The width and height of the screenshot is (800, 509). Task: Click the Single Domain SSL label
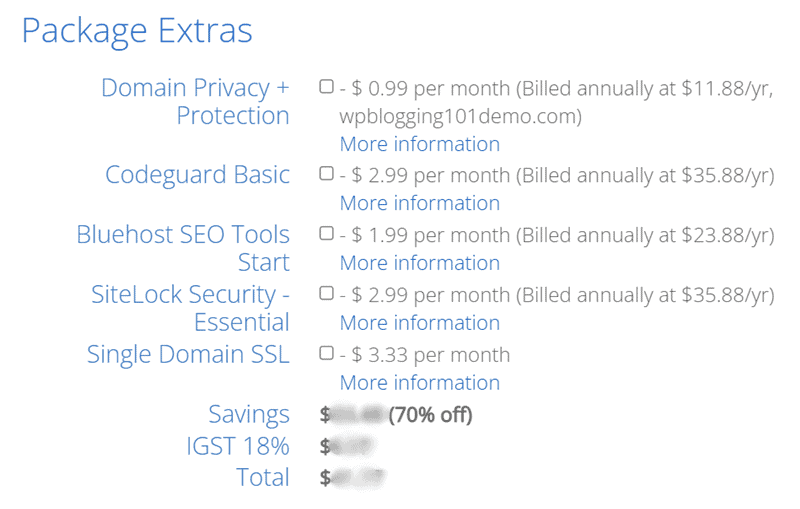coord(188,354)
